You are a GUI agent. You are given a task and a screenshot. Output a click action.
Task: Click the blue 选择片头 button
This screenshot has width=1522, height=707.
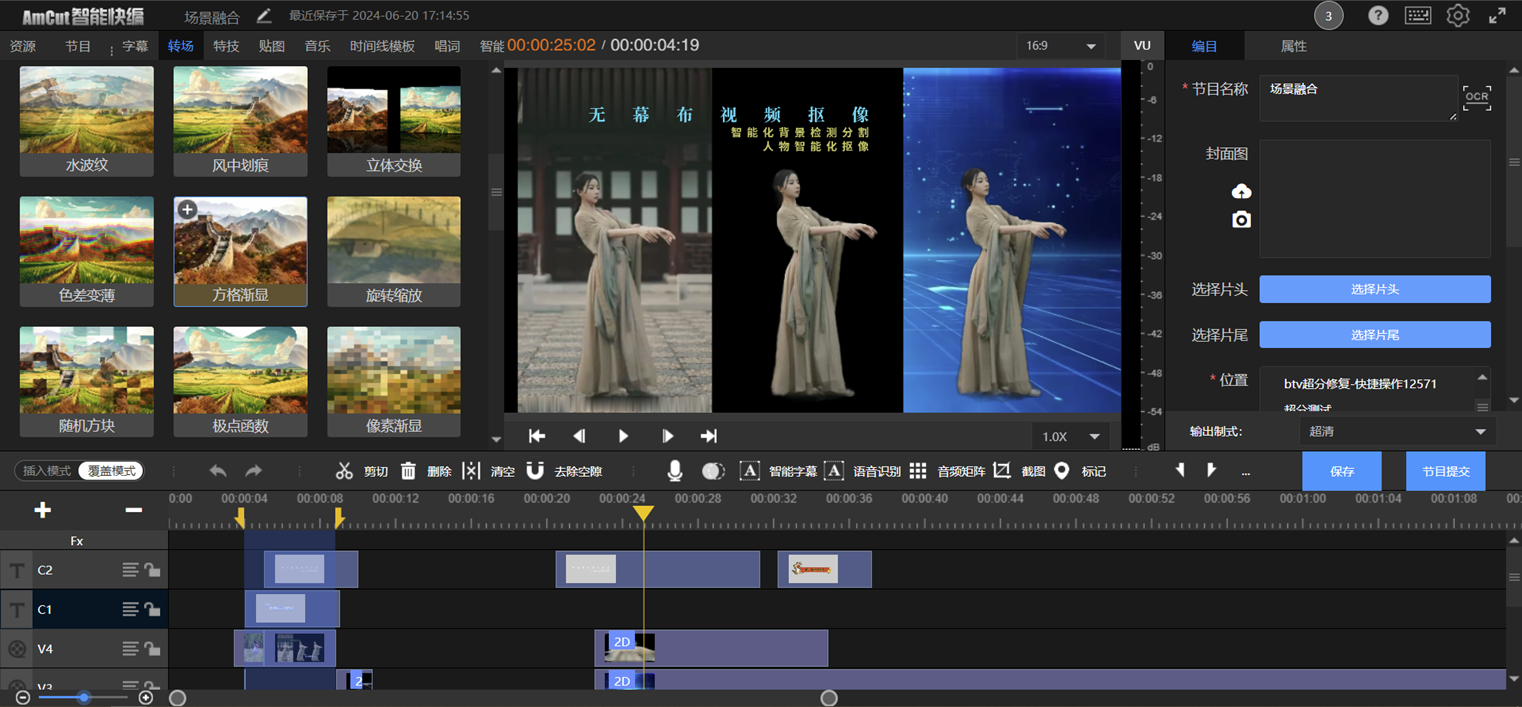pyautogui.click(x=1374, y=290)
